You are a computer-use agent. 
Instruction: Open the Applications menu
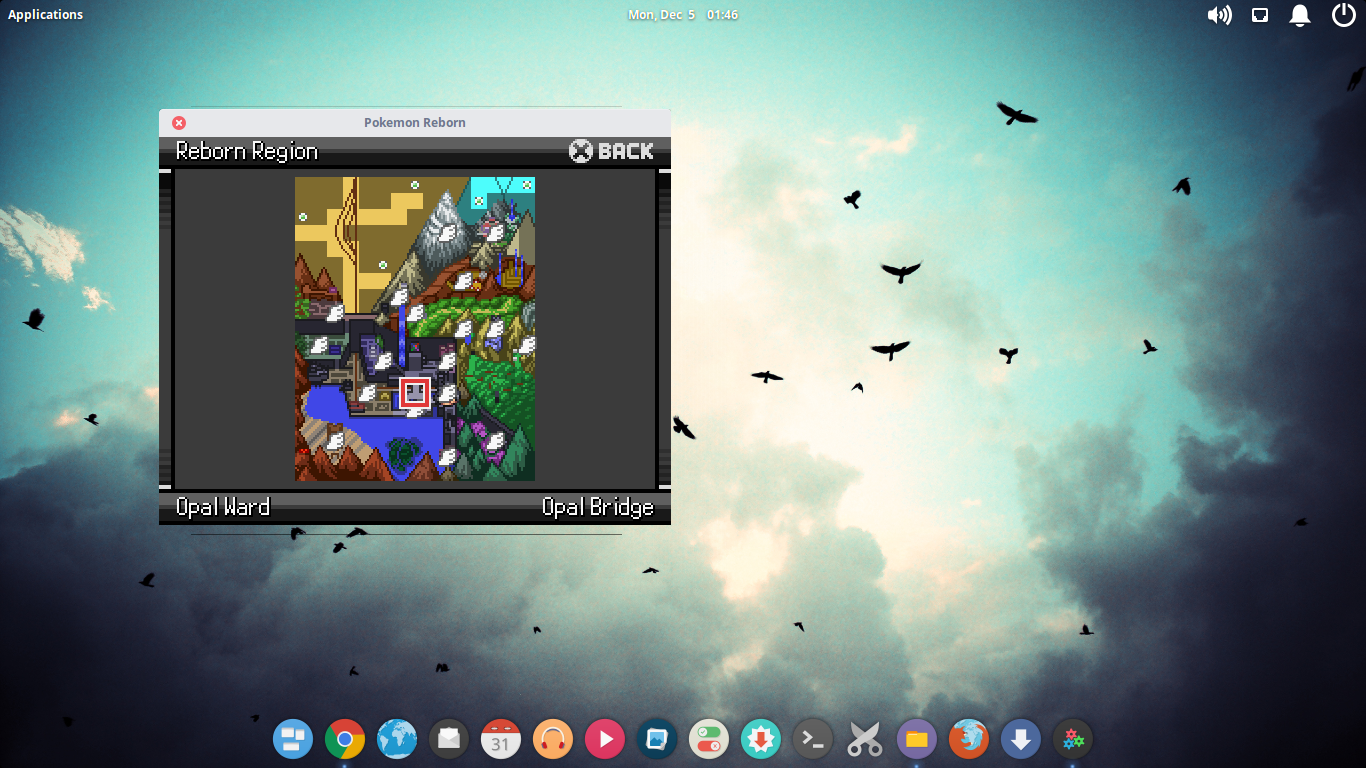(46, 14)
